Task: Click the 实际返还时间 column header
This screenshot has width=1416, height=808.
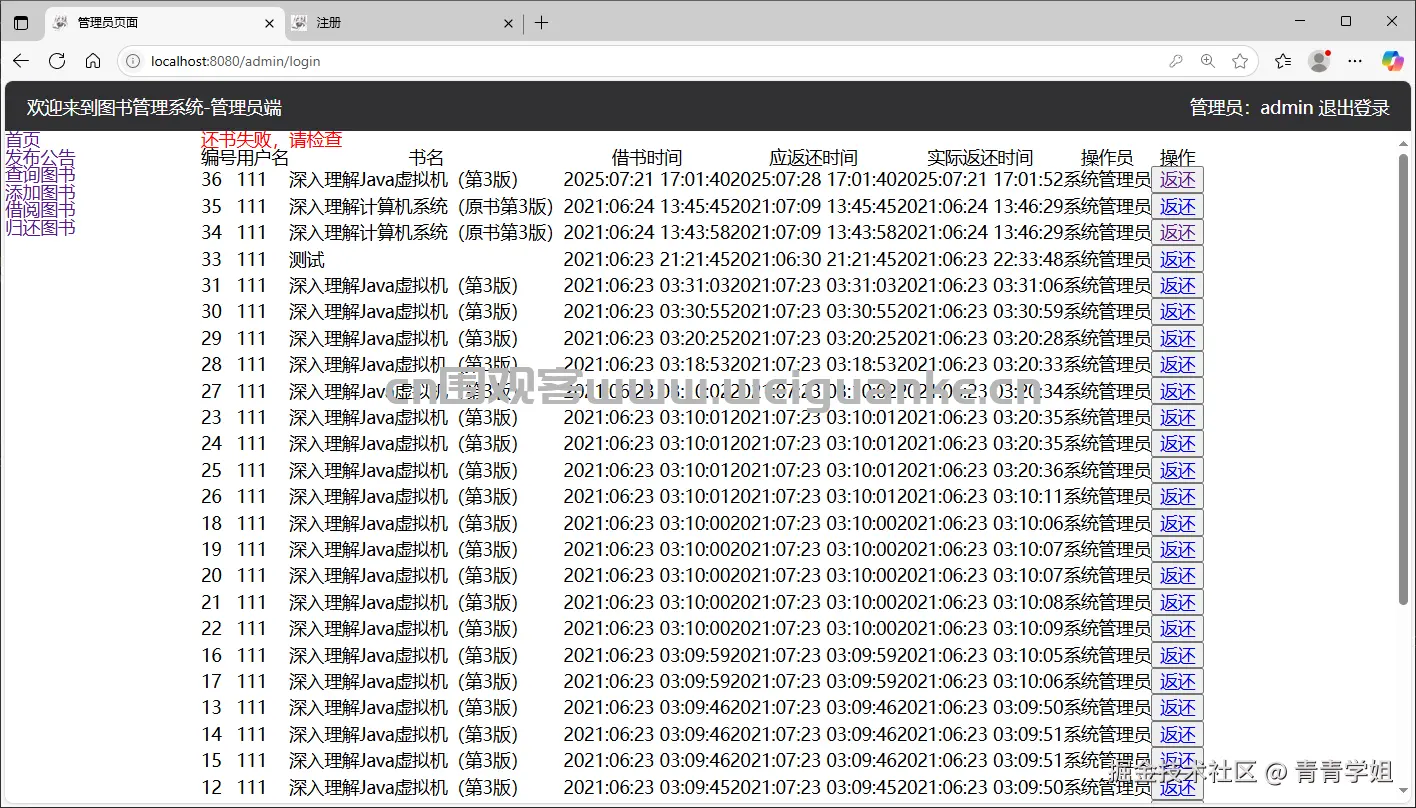Action: pos(980,158)
